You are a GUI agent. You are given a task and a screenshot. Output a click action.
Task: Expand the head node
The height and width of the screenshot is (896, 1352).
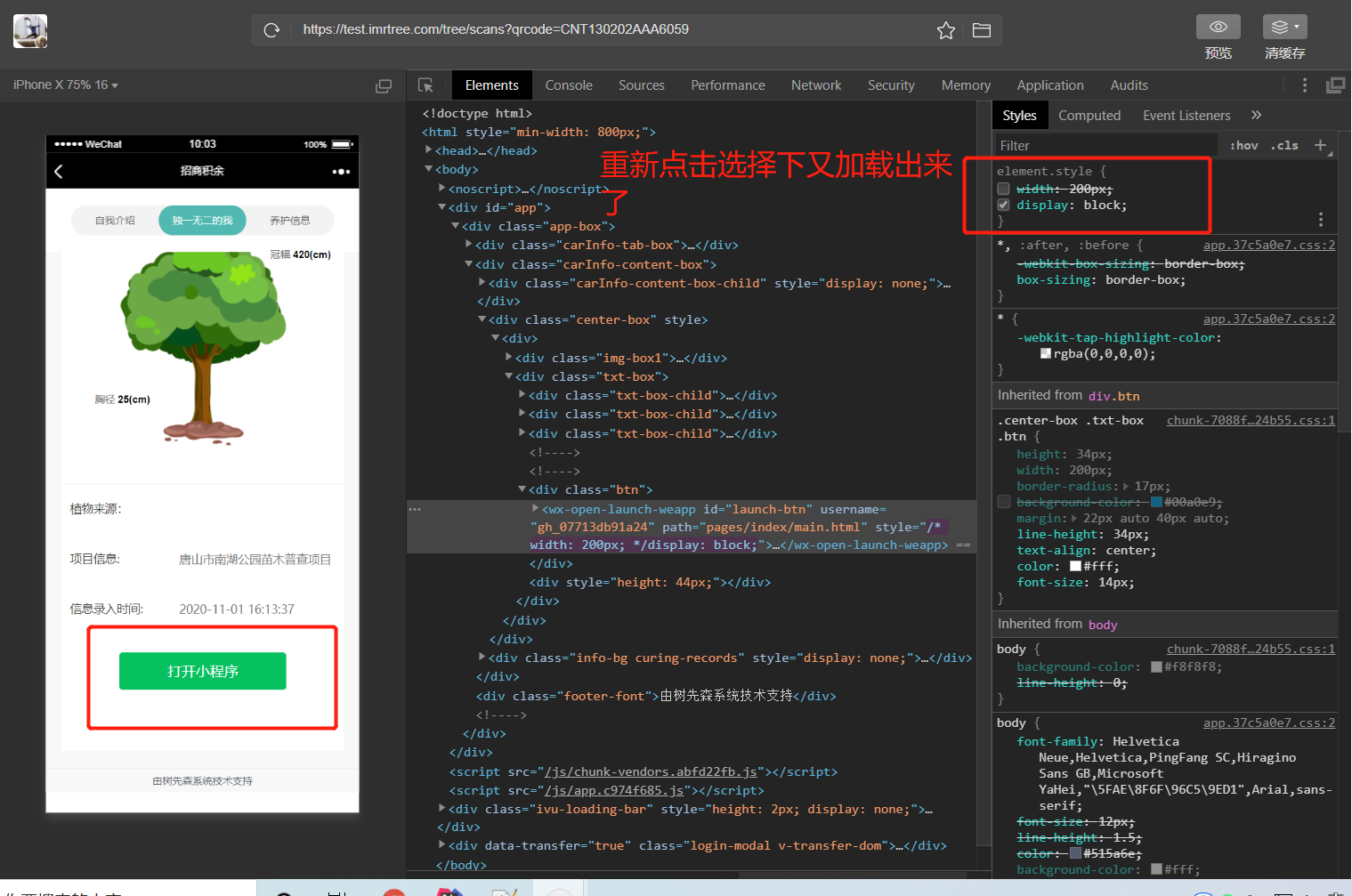[x=429, y=150]
